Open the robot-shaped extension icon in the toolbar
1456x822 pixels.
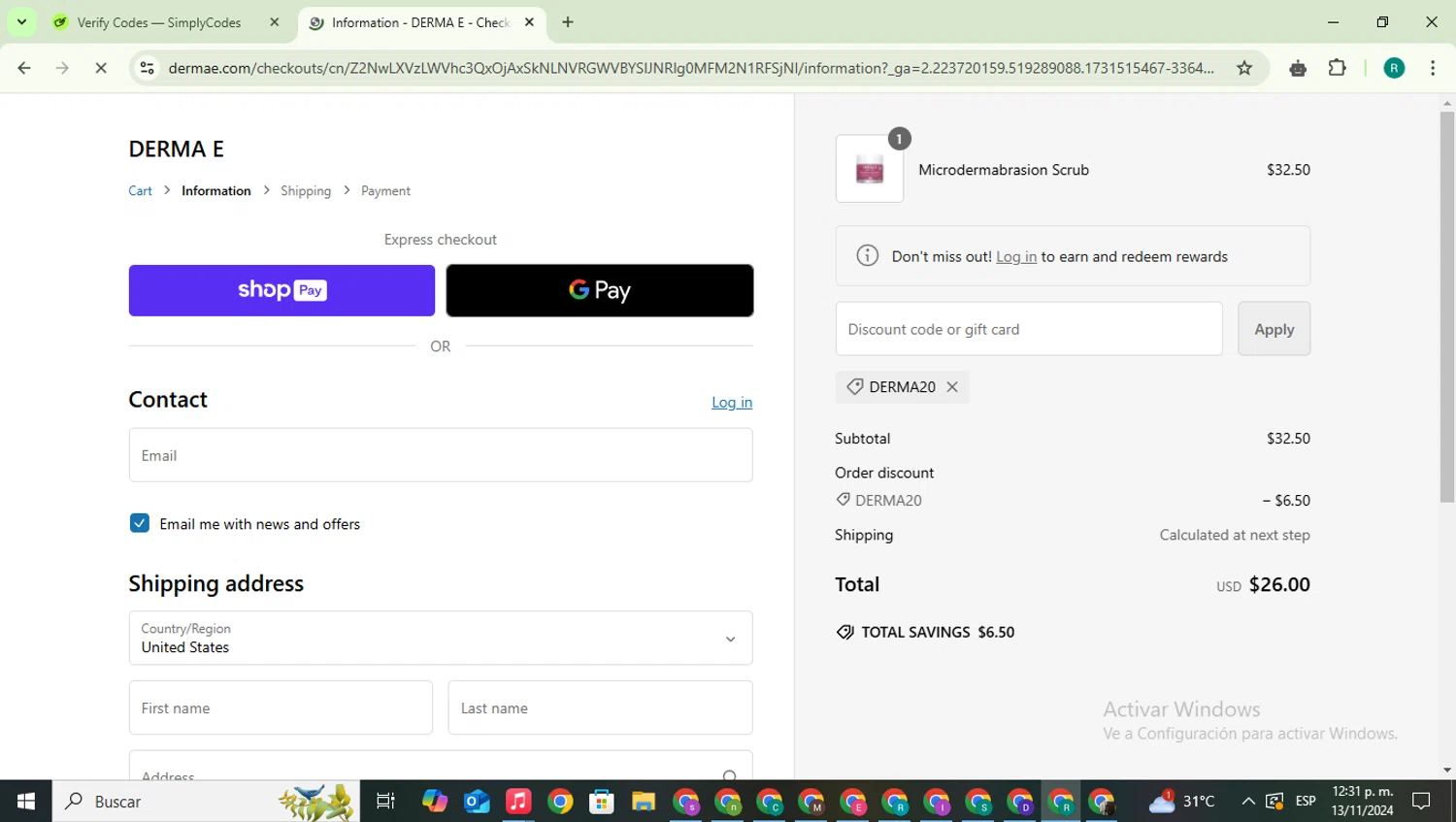pos(1298,68)
